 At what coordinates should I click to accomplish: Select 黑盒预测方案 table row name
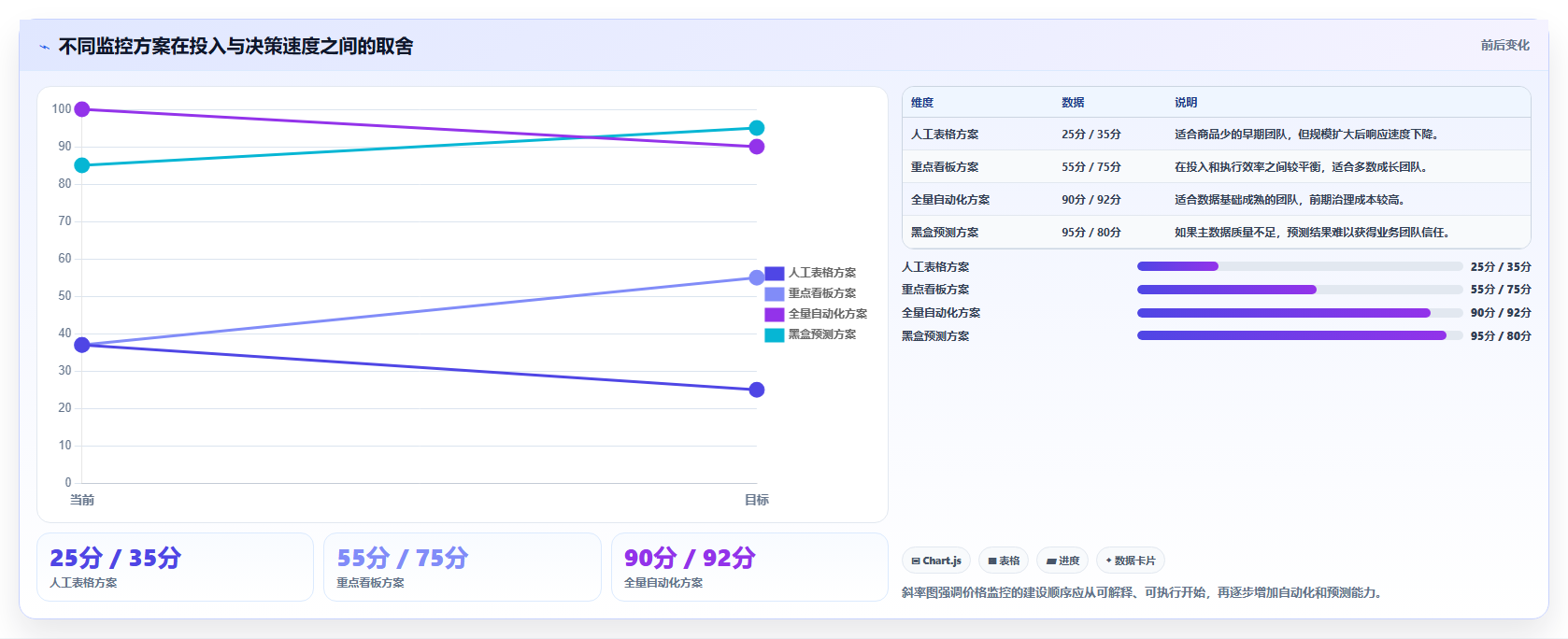click(945, 233)
